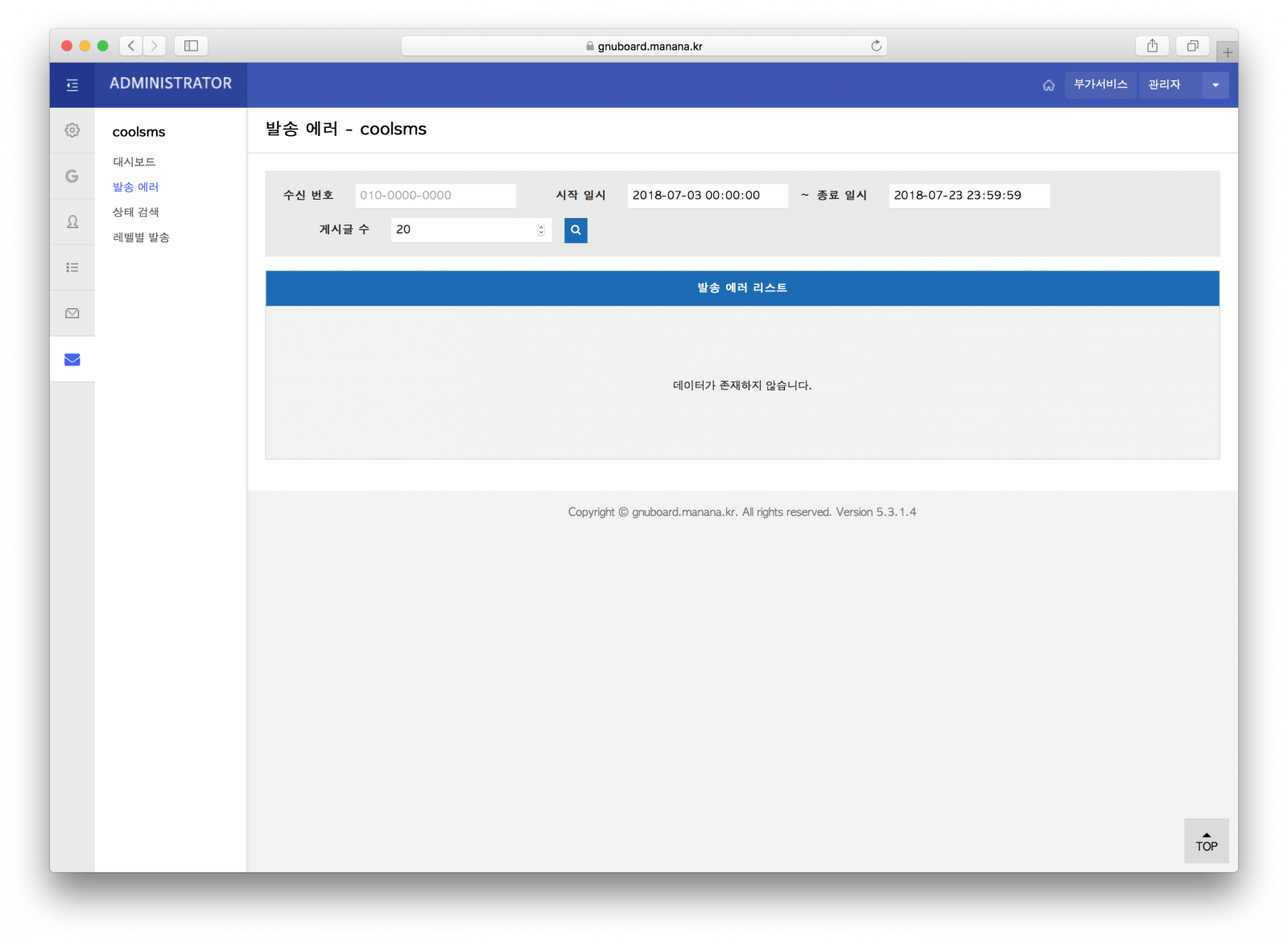Go back in Safari history
This screenshot has width=1288, height=944.
coord(131,46)
